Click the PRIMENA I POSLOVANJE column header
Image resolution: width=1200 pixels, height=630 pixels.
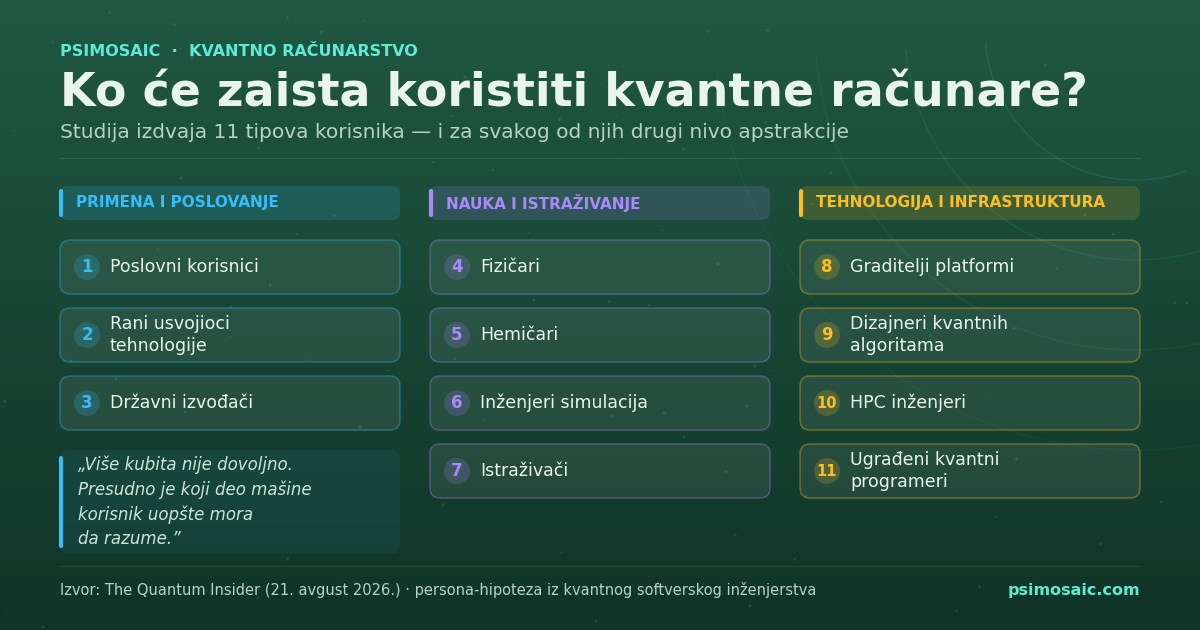(x=230, y=203)
